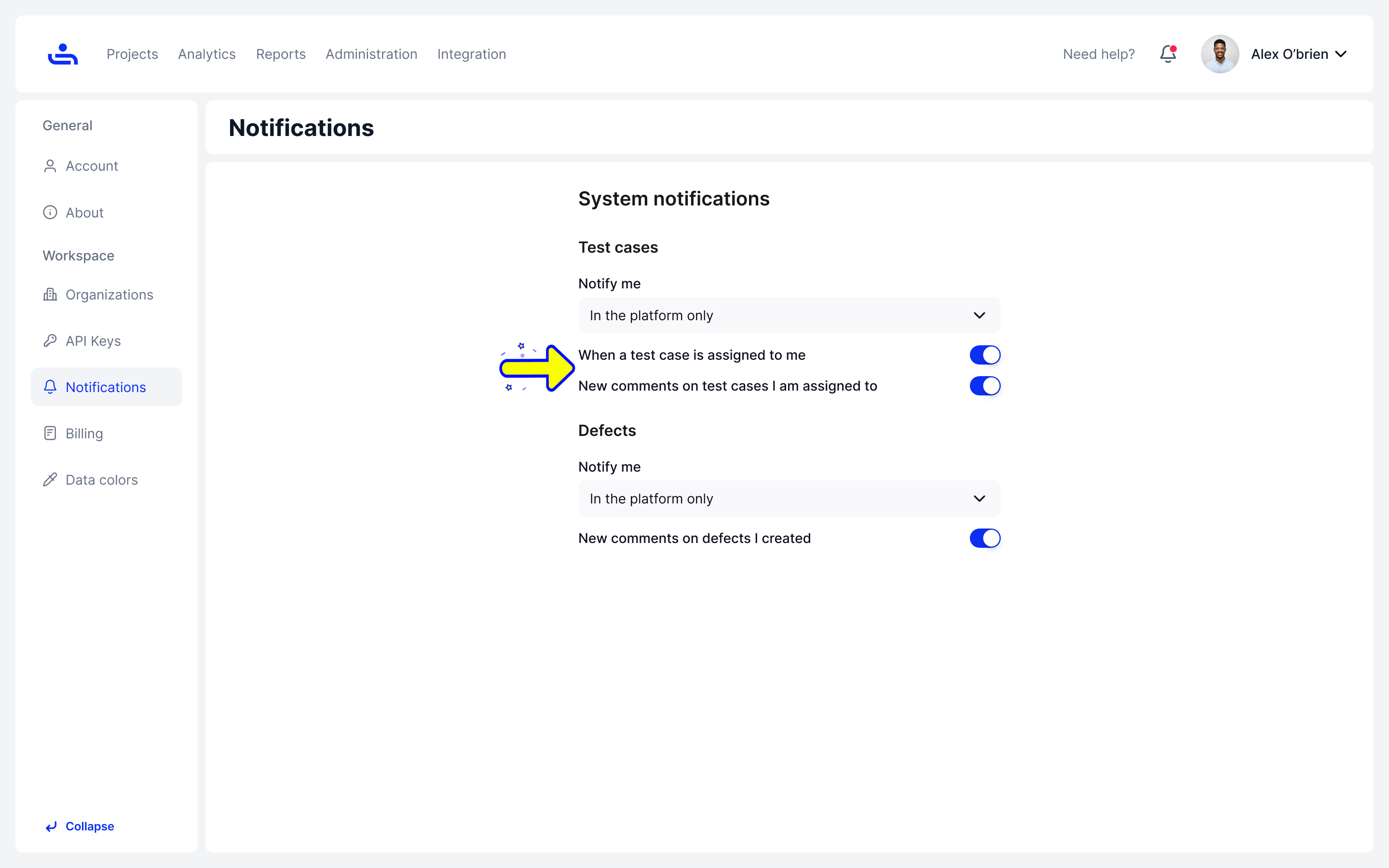Click the 'Test cases' section heading
Image resolution: width=1389 pixels, height=868 pixels.
click(x=618, y=247)
